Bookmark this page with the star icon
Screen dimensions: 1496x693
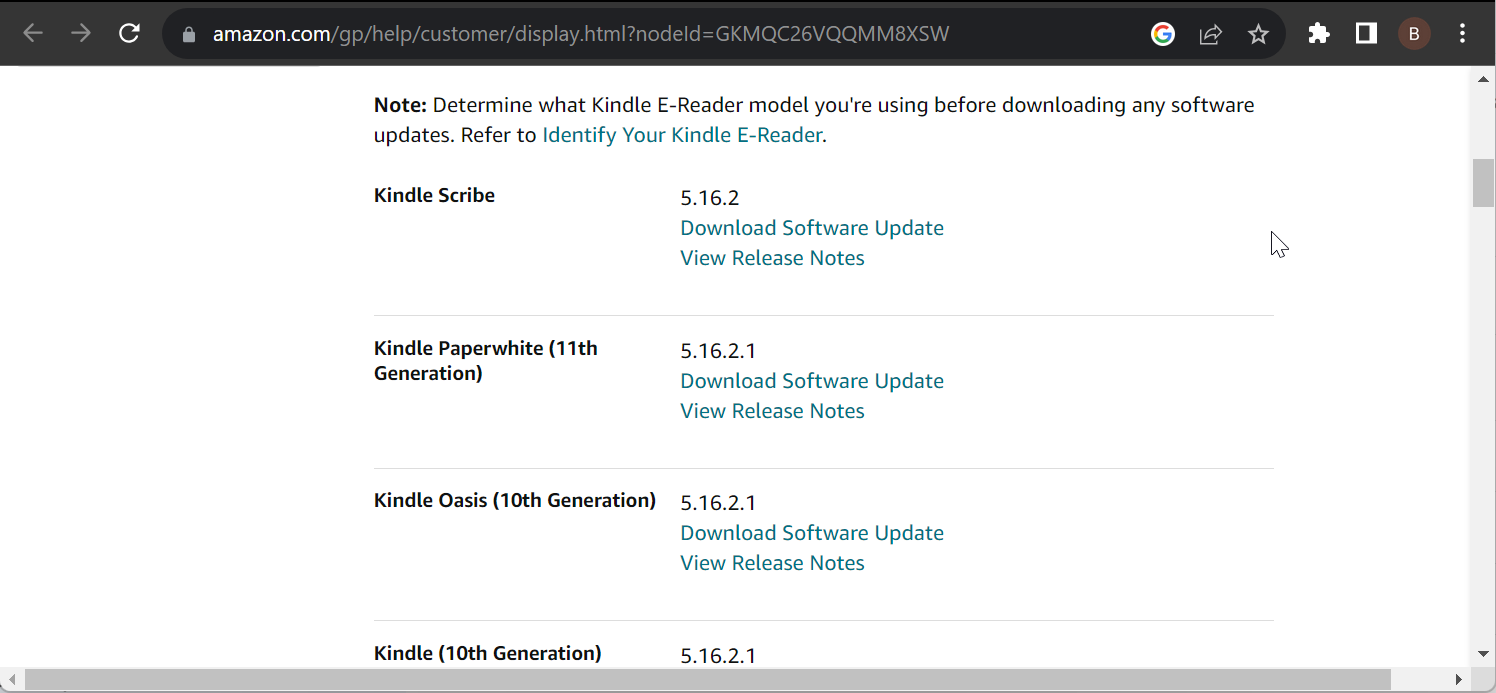1258,34
